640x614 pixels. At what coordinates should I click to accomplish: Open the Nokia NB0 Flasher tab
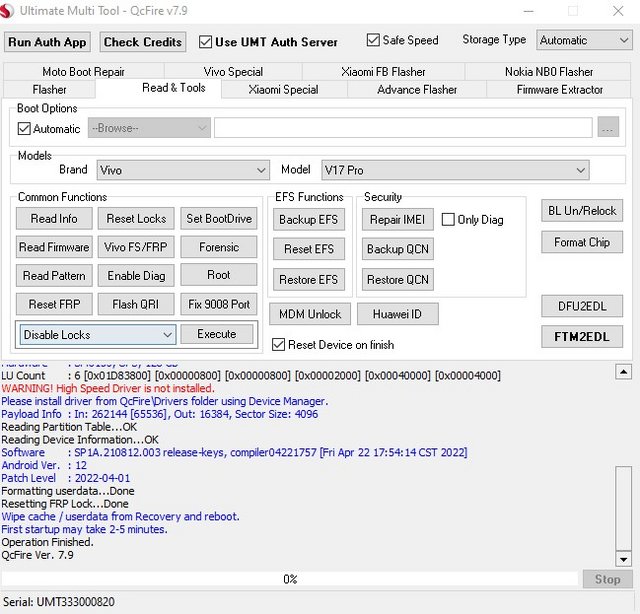549,71
